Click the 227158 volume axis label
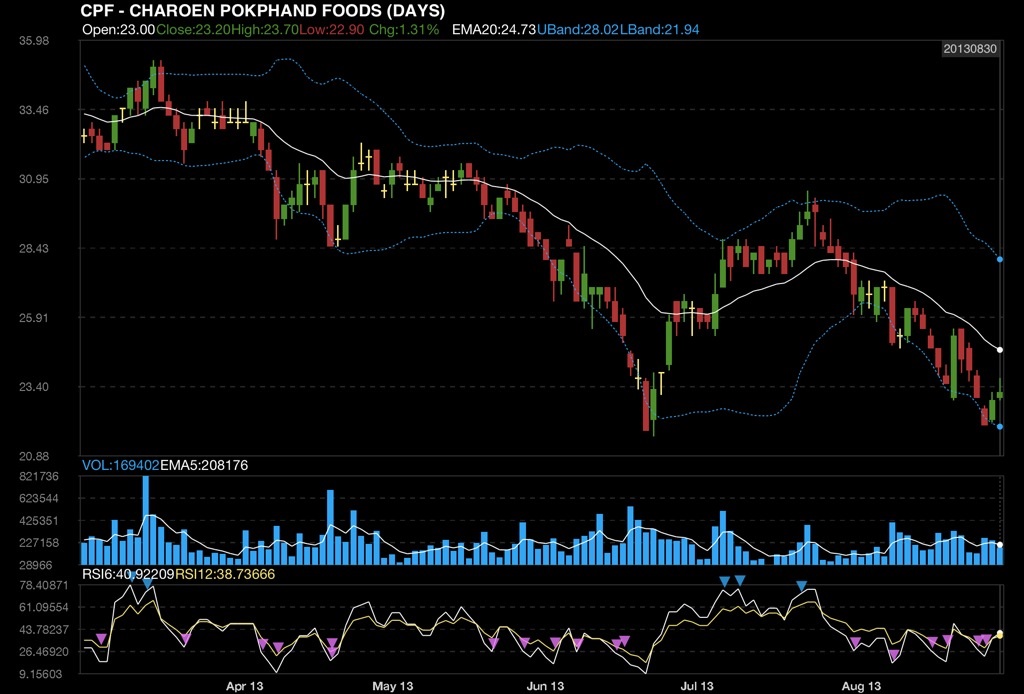Image resolution: width=1024 pixels, height=694 pixels. [39, 543]
